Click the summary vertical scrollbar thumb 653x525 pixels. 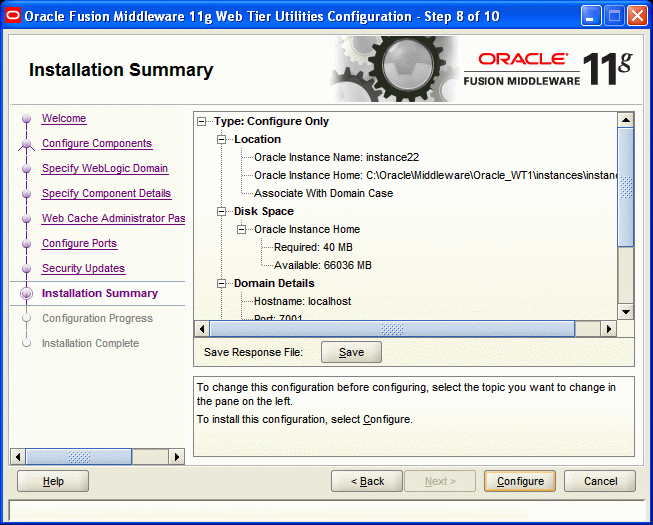pyautogui.click(x=626, y=187)
